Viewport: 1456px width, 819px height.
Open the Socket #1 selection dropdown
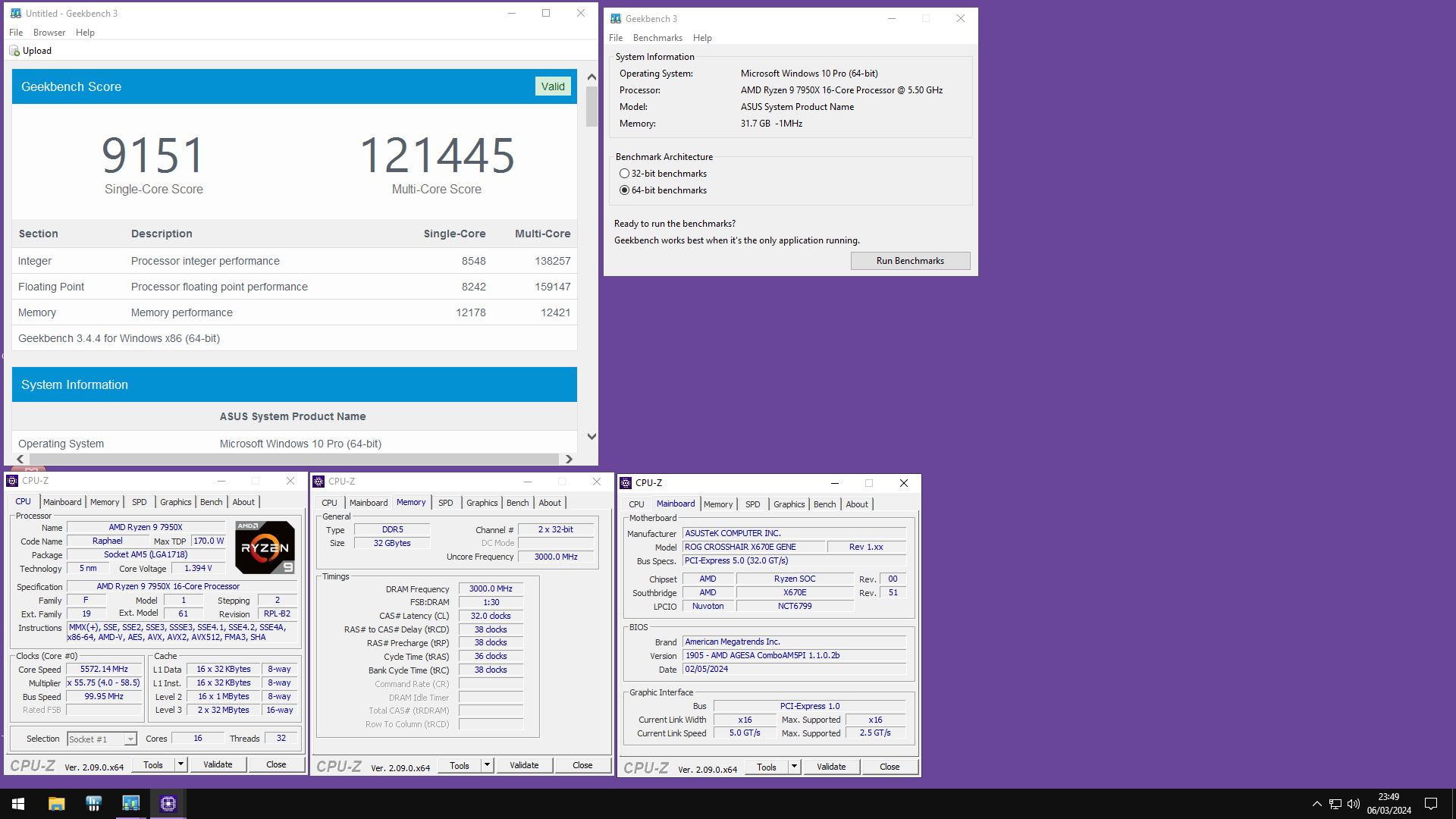[x=130, y=739]
